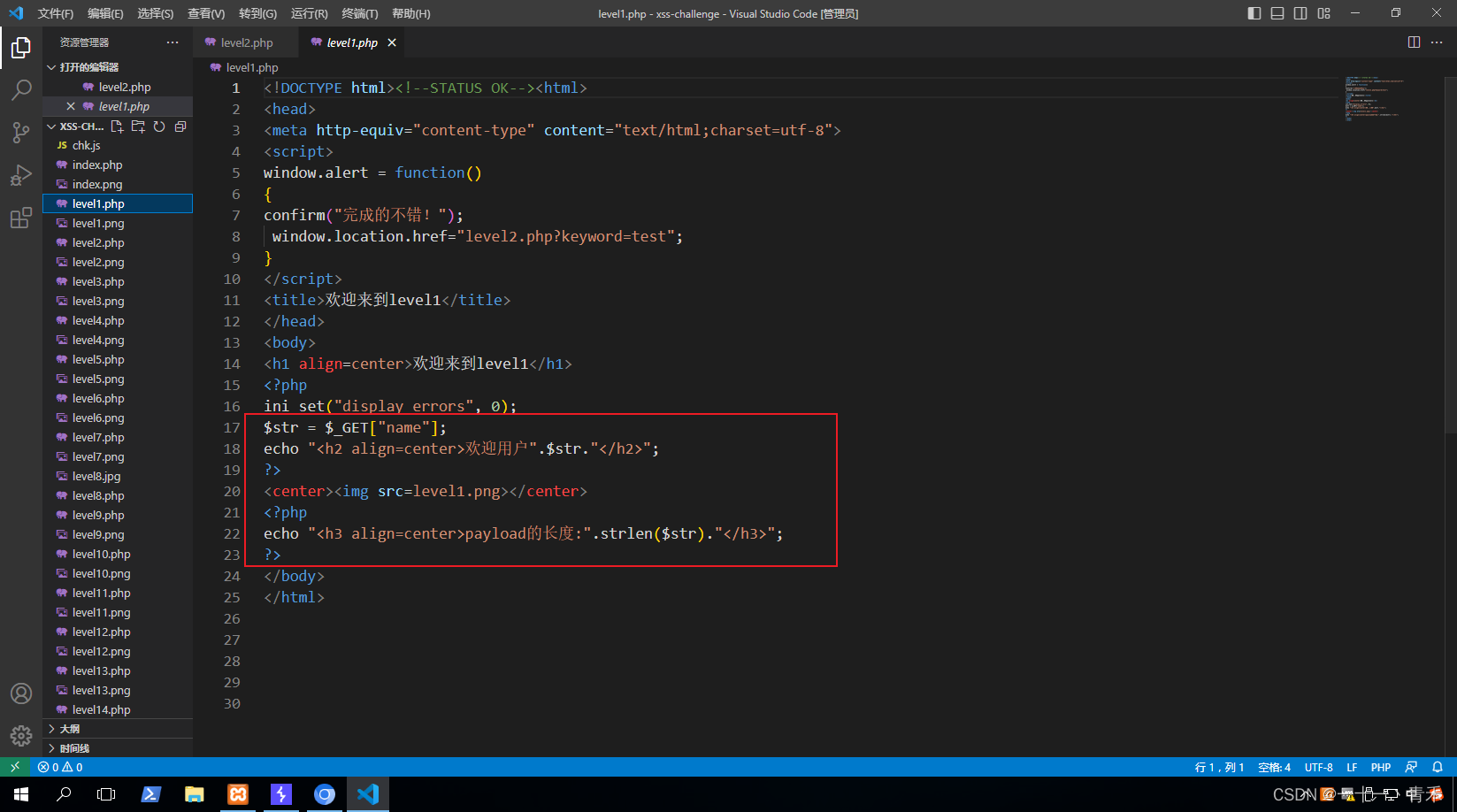The width and height of the screenshot is (1457, 812).
Task: Open the 选择(S) menu
Action: coord(156,13)
